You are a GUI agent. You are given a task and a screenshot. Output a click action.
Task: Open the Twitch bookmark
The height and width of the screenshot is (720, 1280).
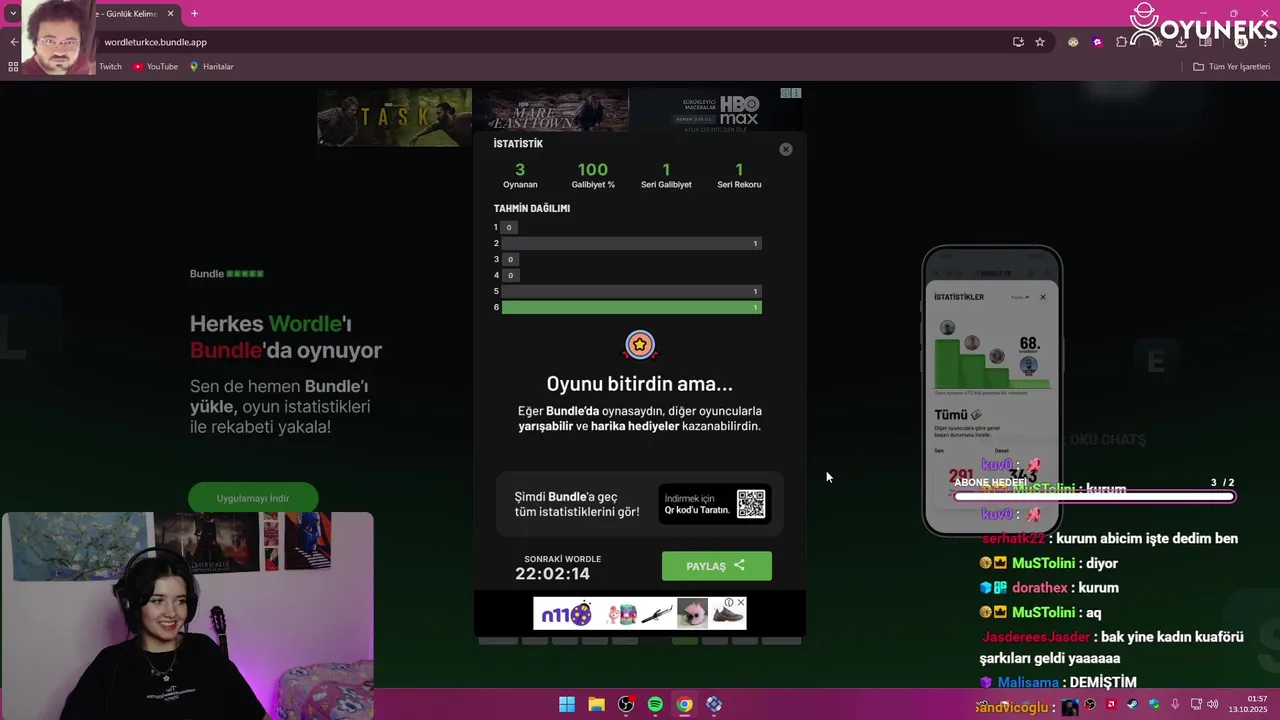[x=110, y=67]
